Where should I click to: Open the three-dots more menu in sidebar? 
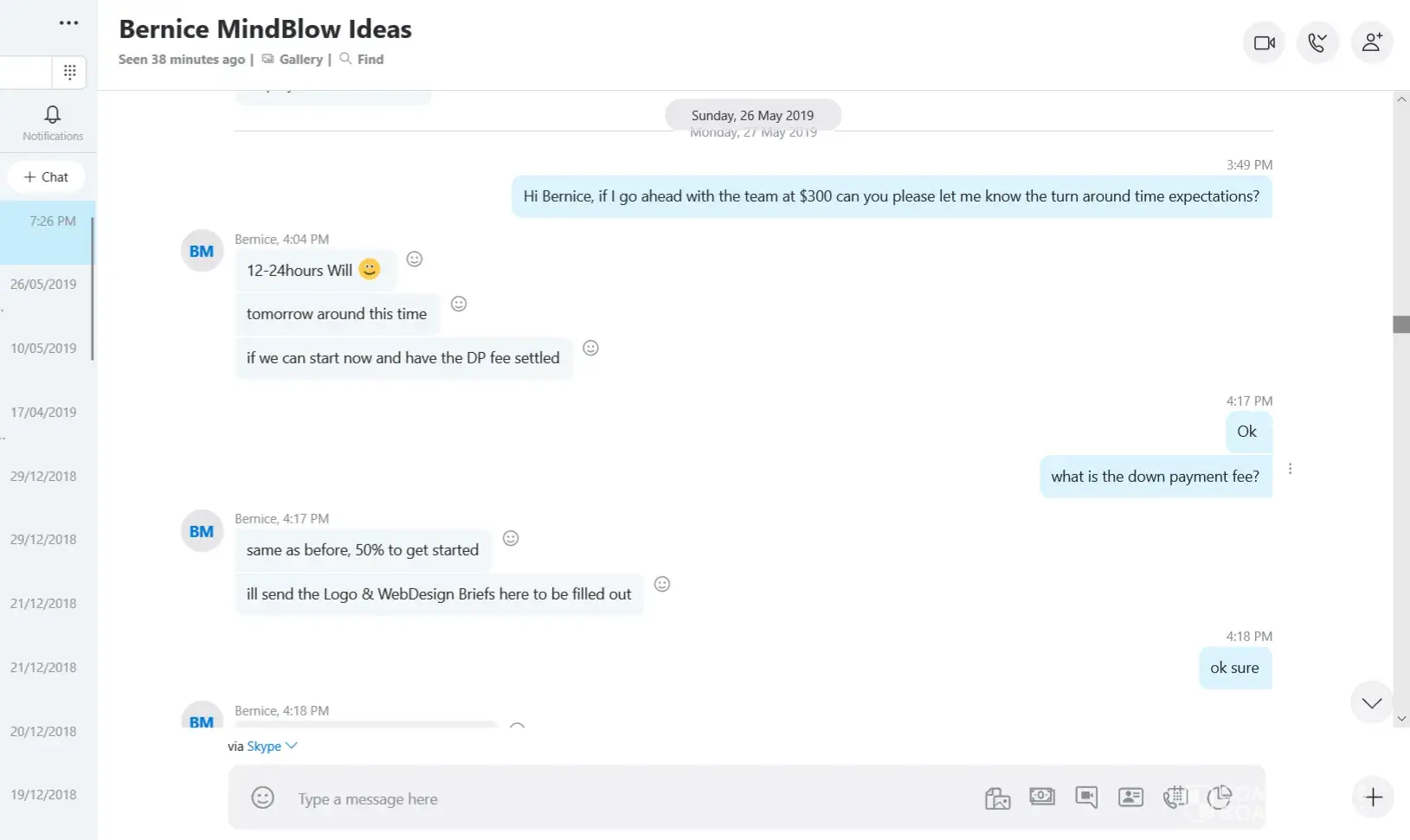pyautogui.click(x=68, y=23)
